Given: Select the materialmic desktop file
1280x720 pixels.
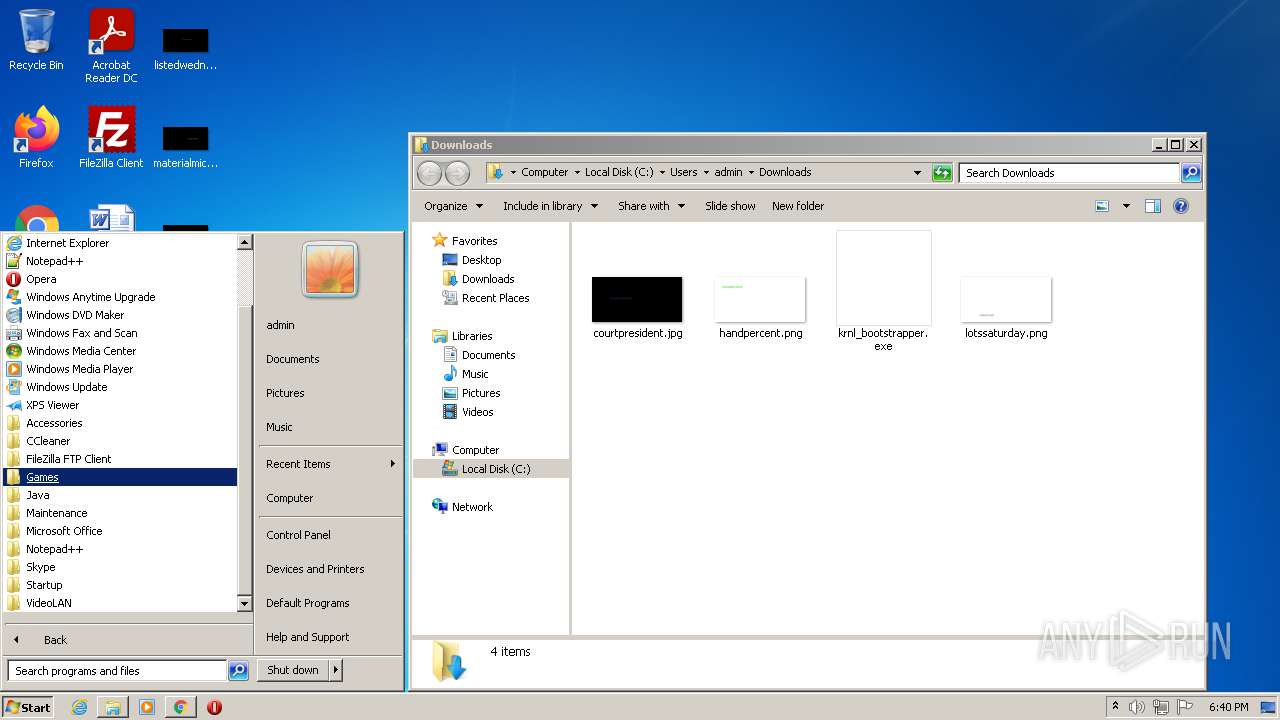Looking at the screenshot, I should [x=185, y=147].
